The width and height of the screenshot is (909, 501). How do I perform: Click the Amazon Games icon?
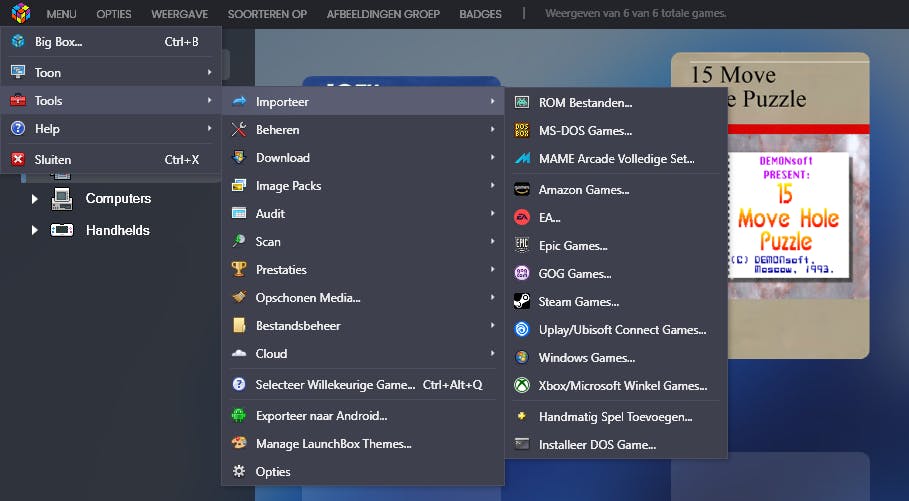(x=522, y=190)
